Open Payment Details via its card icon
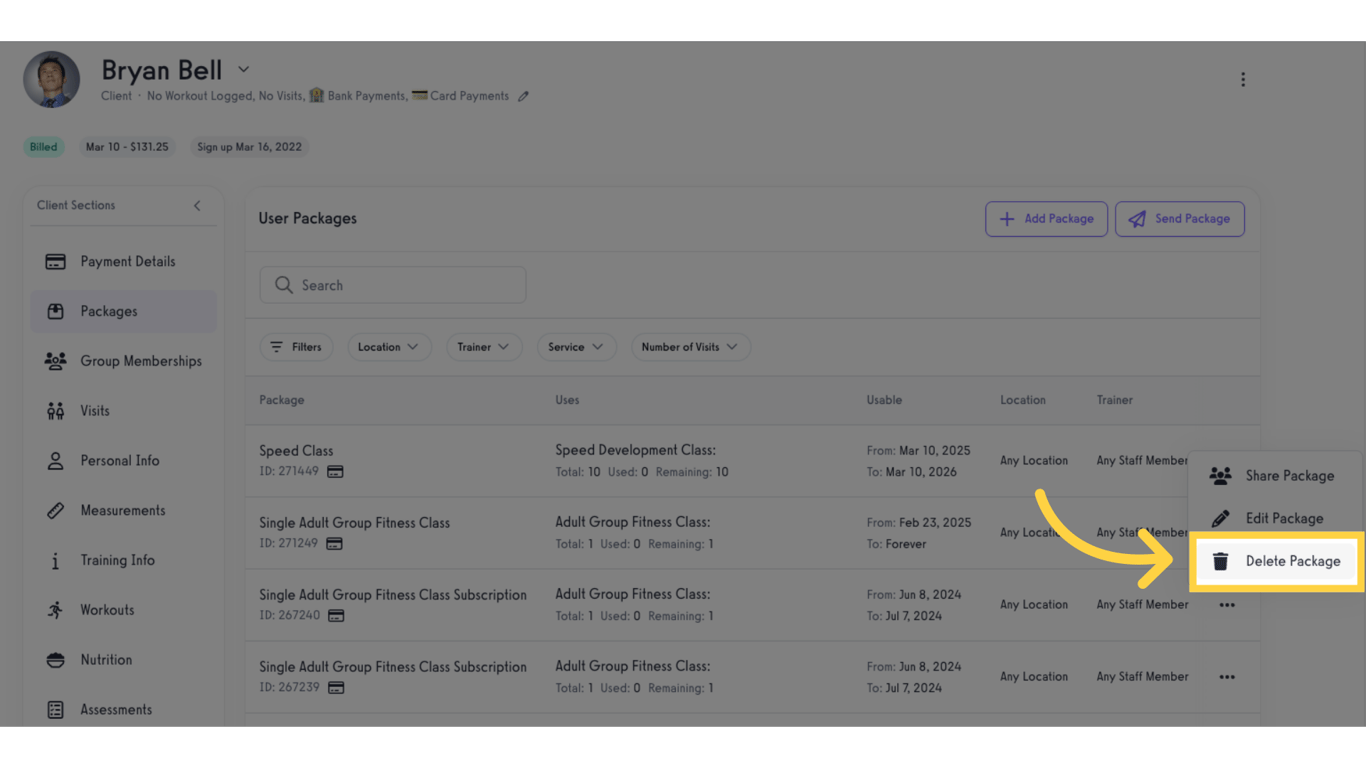 click(55, 262)
